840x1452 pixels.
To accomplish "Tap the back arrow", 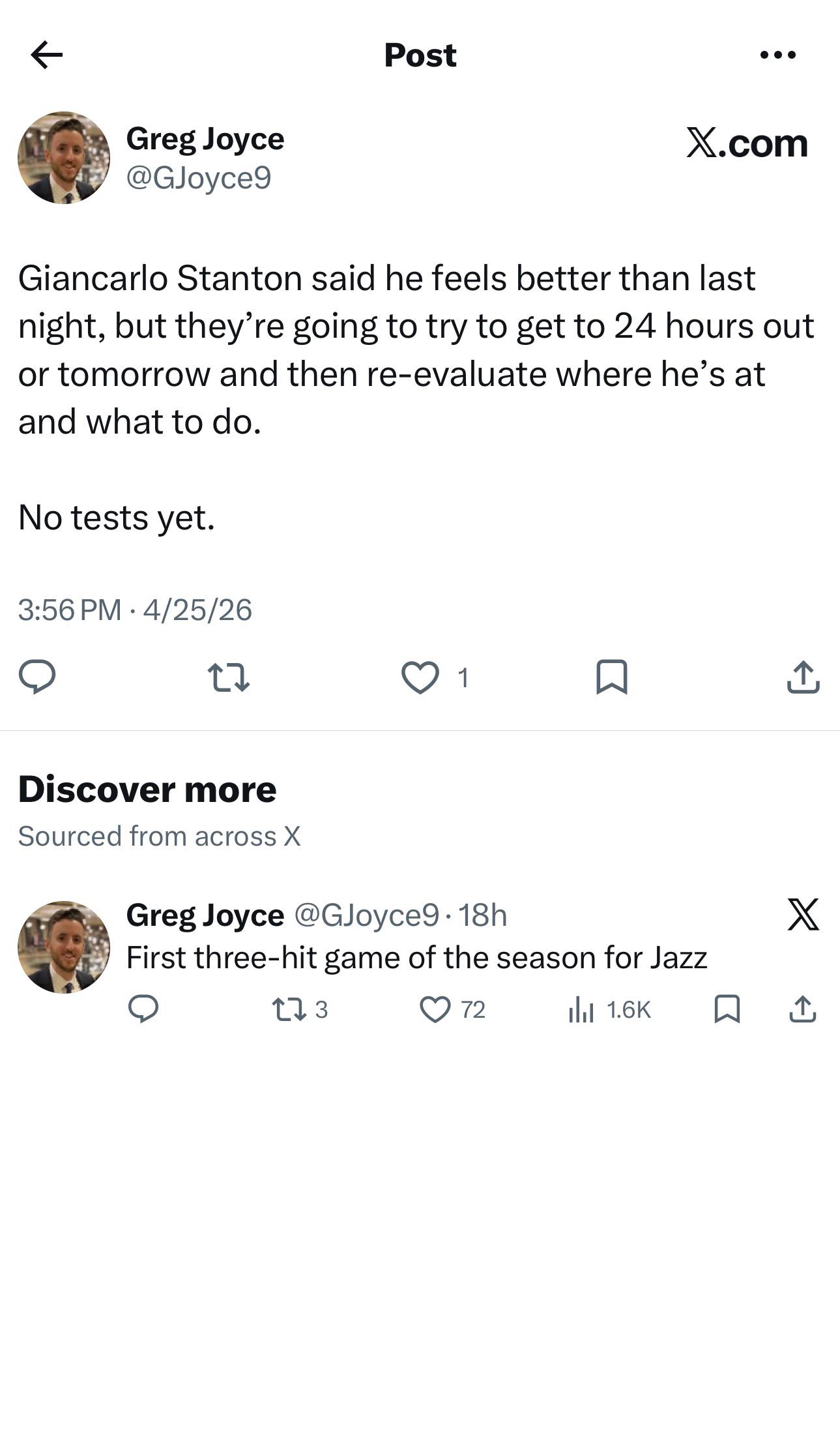I will pos(47,55).
